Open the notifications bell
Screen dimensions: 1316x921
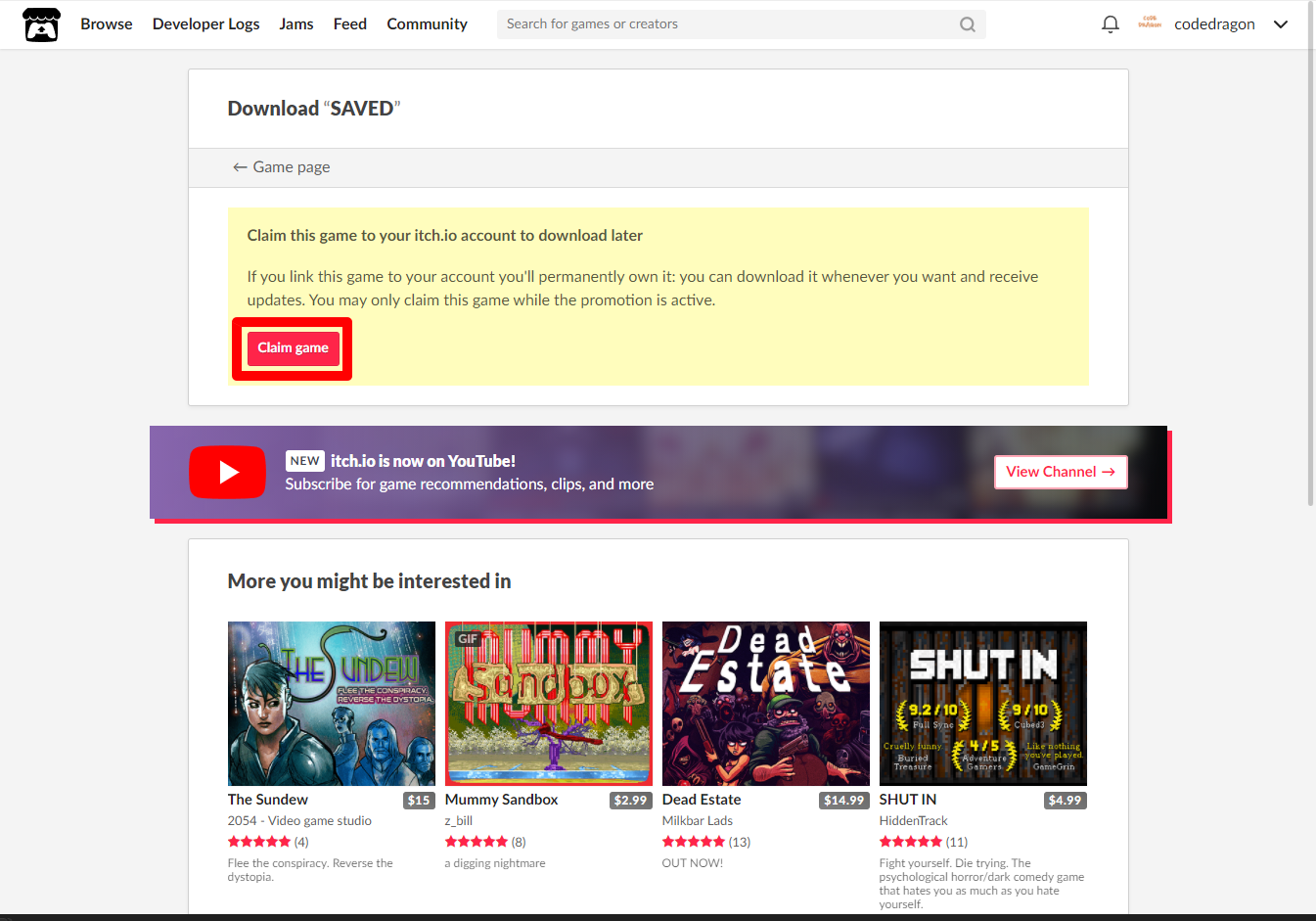tap(1110, 24)
